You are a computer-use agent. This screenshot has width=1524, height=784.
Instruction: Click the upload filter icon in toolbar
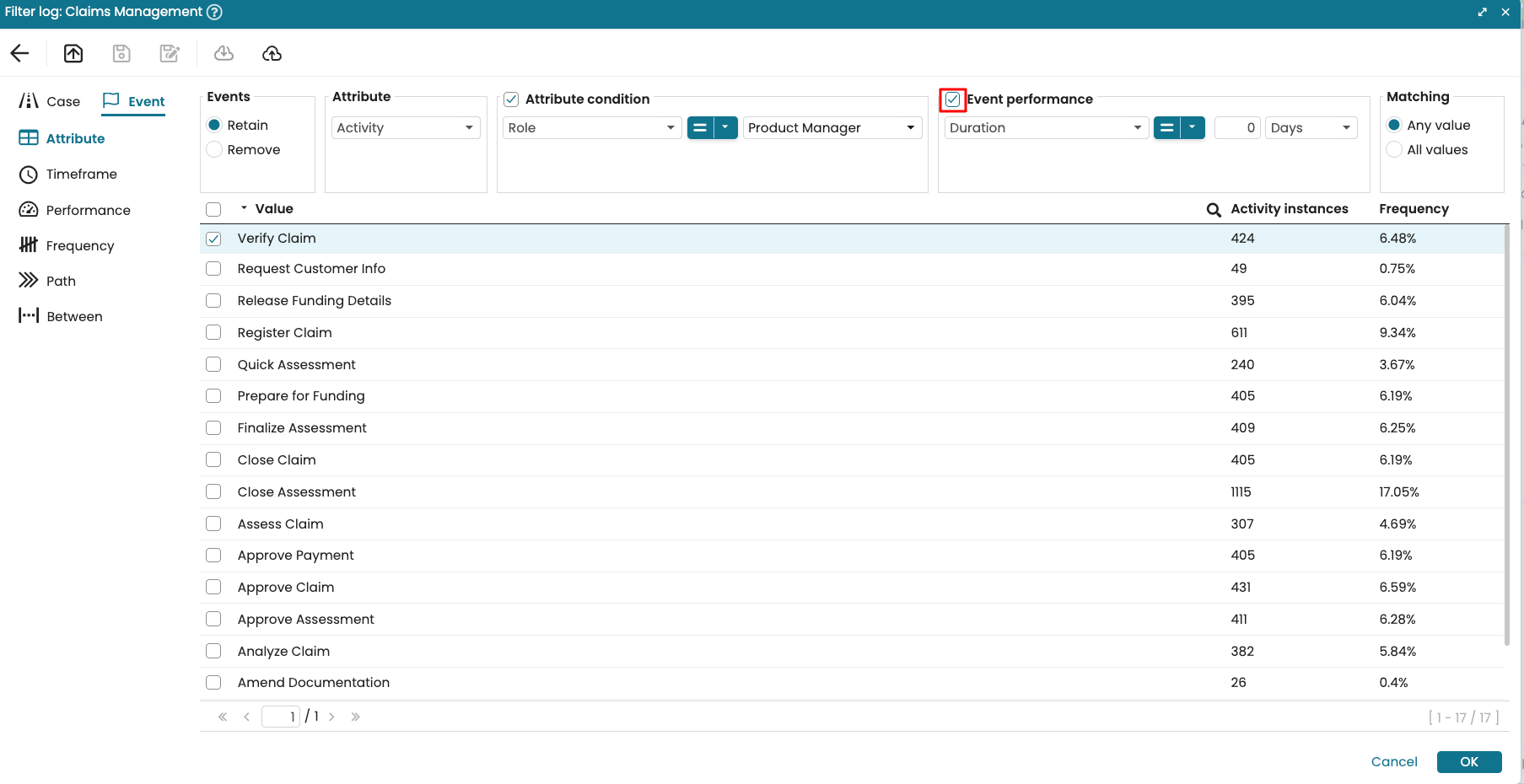pos(73,54)
